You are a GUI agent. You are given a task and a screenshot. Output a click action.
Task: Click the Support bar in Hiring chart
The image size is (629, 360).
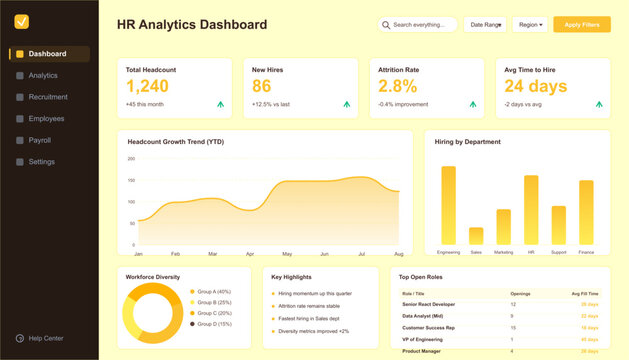[559, 226]
